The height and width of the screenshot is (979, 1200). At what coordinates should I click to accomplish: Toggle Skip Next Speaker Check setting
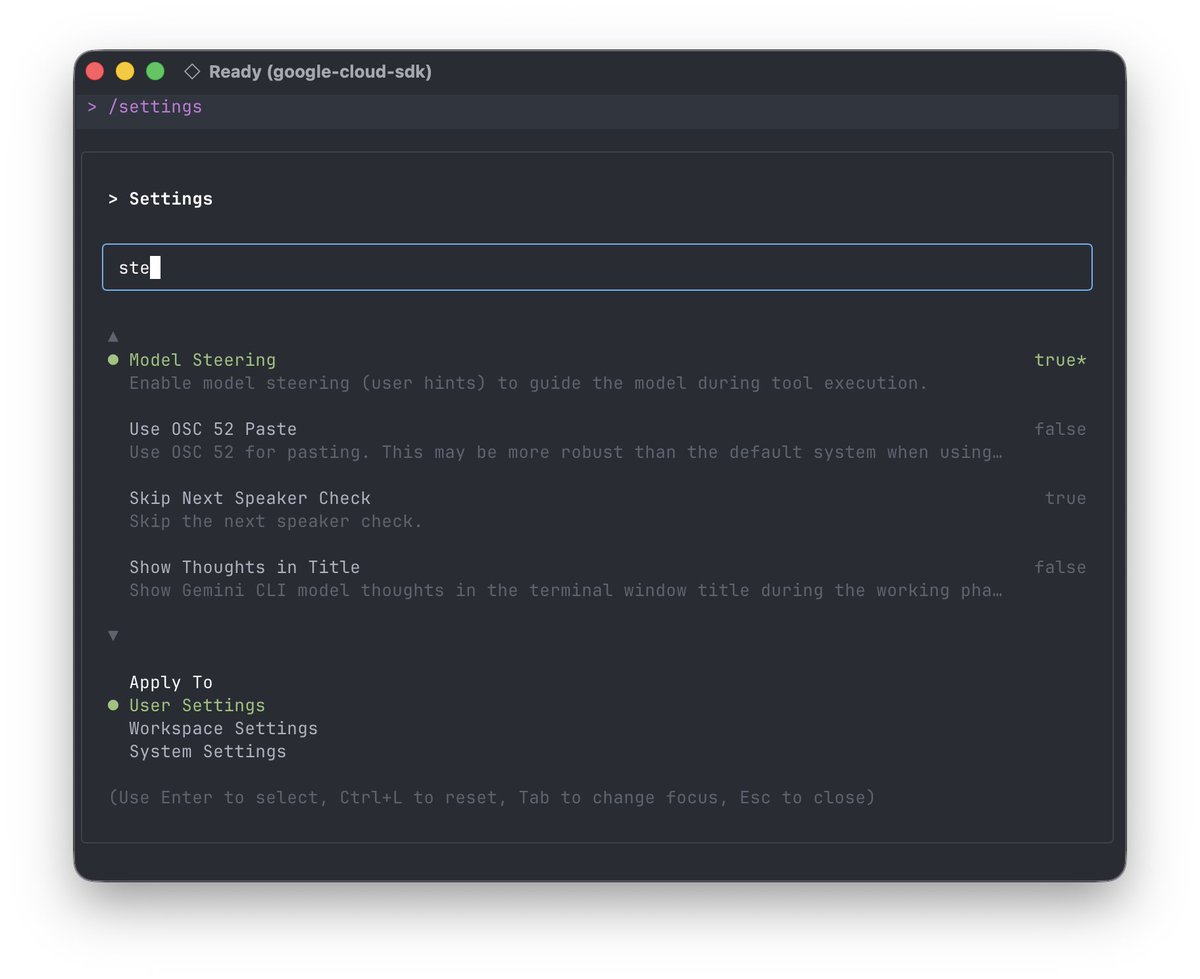coord(250,498)
